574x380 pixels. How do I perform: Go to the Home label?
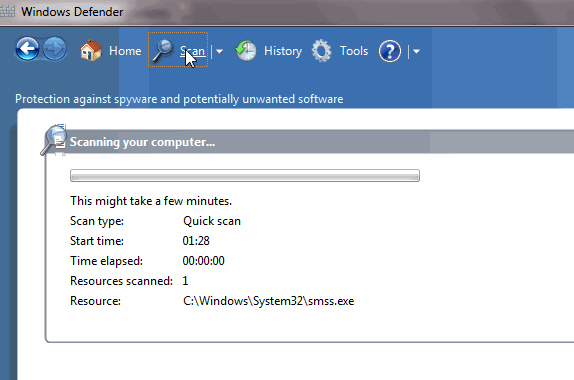tap(125, 51)
